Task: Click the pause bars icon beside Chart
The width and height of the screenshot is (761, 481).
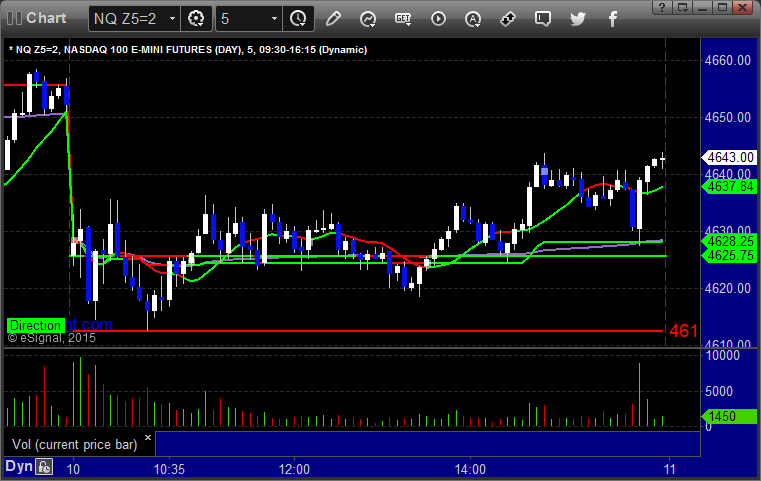Action: click(14, 18)
